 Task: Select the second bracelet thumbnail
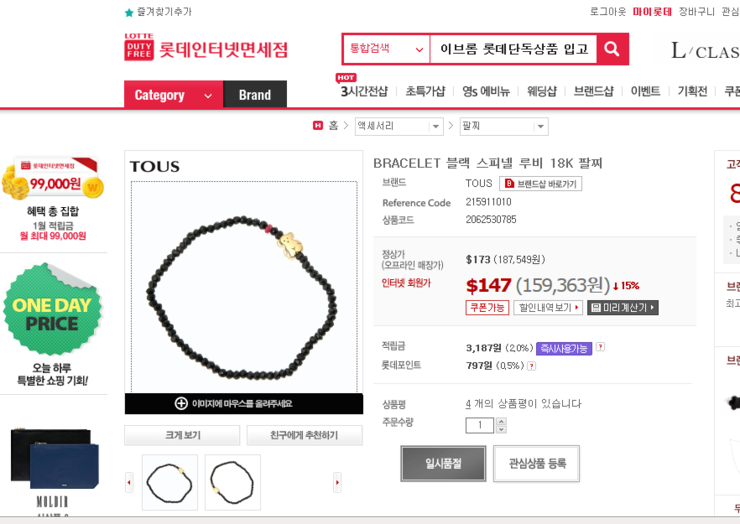point(233,482)
